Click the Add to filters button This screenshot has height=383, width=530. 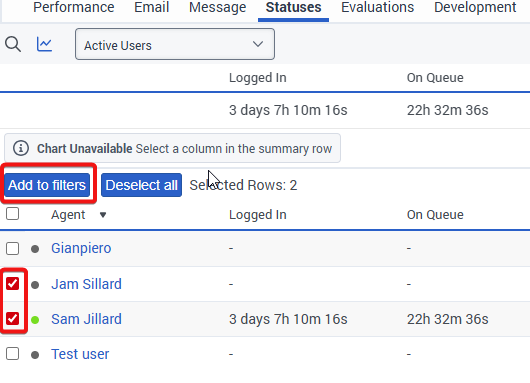point(47,185)
